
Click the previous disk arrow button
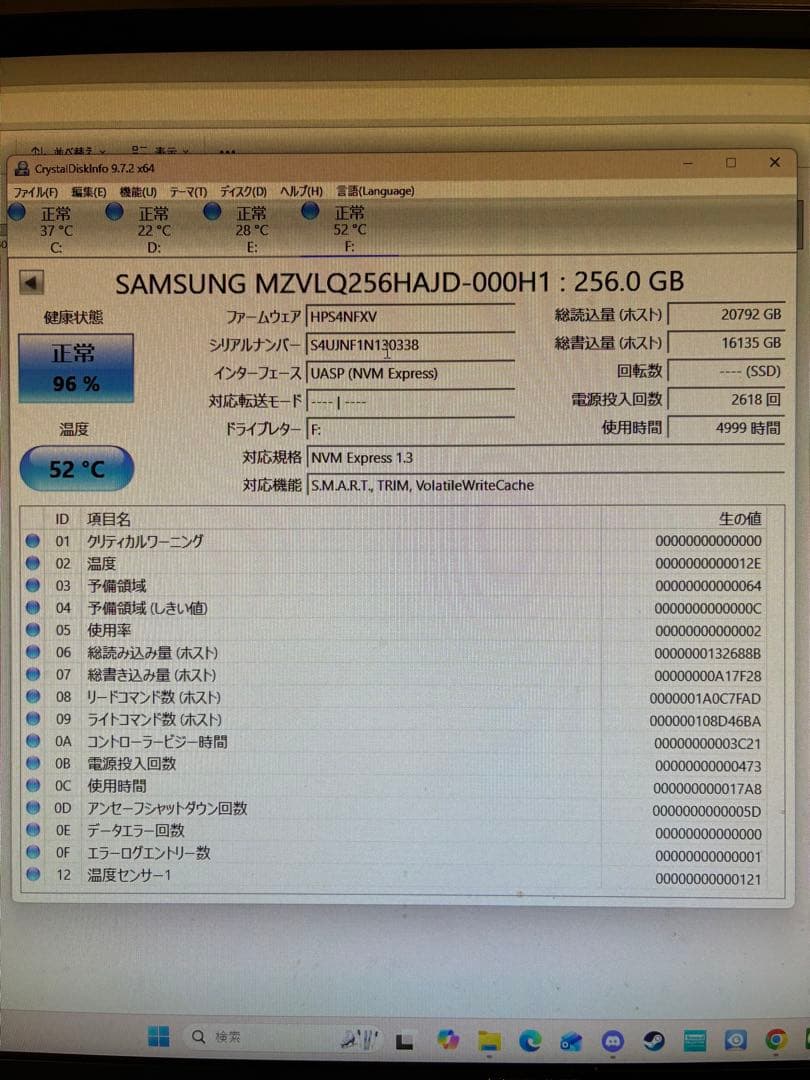click(x=31, y=282)
